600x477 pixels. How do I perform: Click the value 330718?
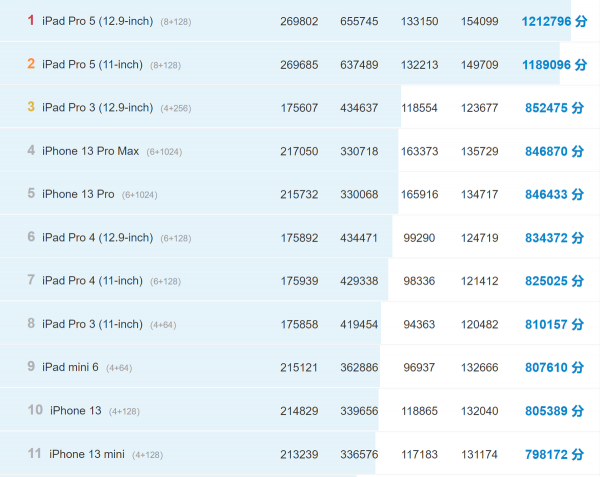(359, 151)
